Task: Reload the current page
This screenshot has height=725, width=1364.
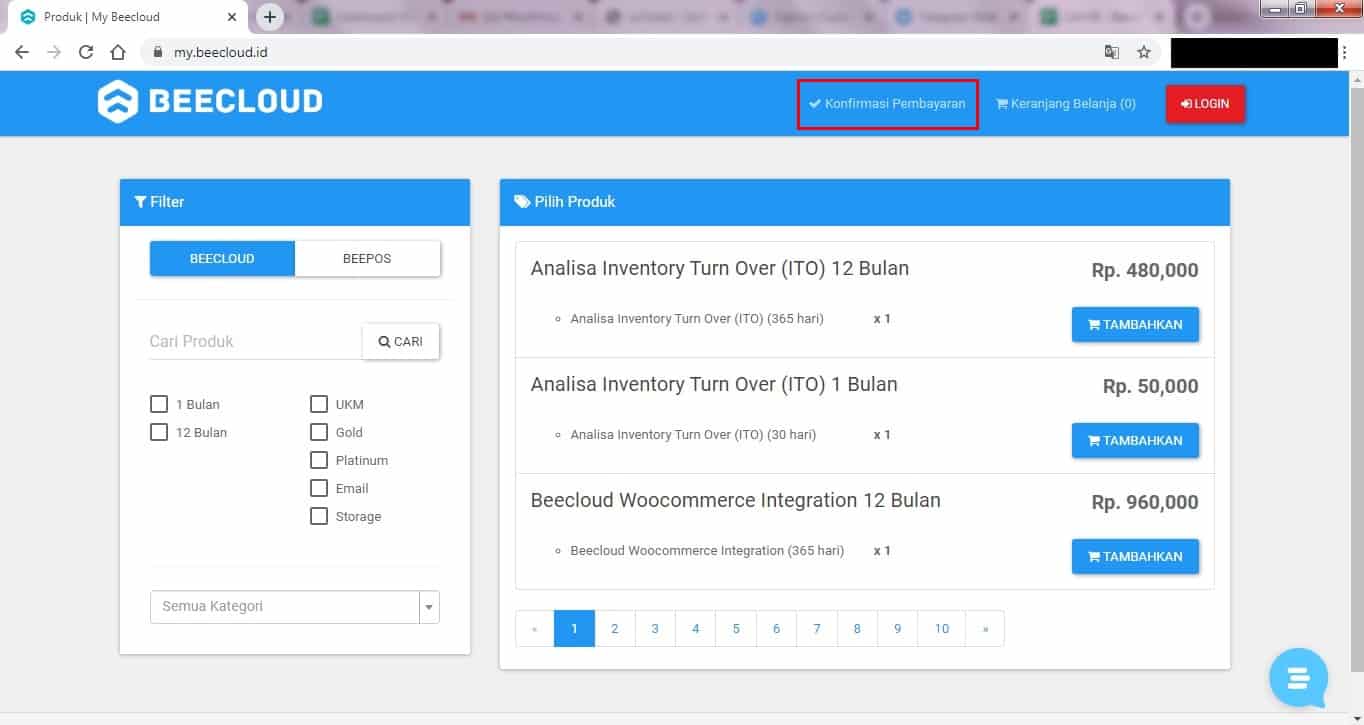Action: pyautogui.click(x=86, y=52)
